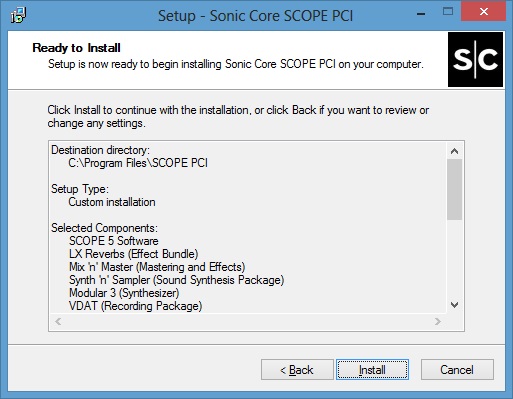Click the Modular 3 (Synthesizer) line

coord(124,293)
